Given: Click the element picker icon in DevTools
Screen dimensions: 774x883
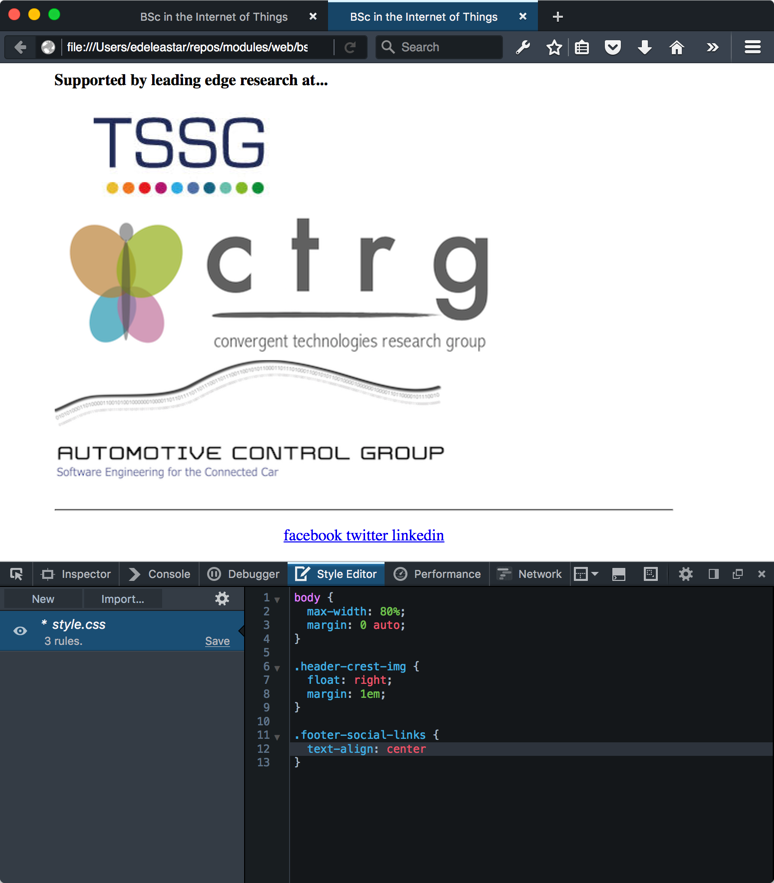Looking at the screenshot, I should click(16, 574).
